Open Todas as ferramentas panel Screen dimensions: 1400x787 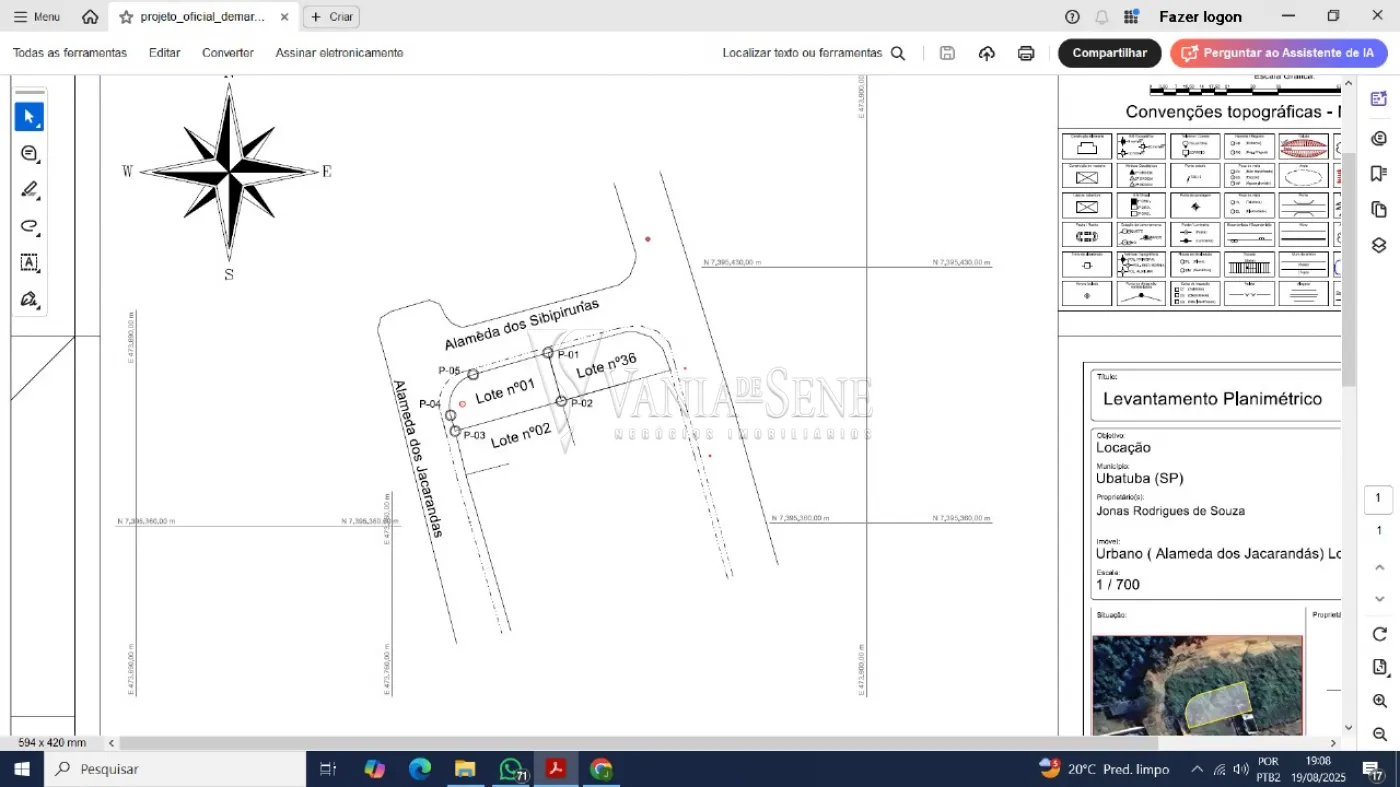[70, 53]
